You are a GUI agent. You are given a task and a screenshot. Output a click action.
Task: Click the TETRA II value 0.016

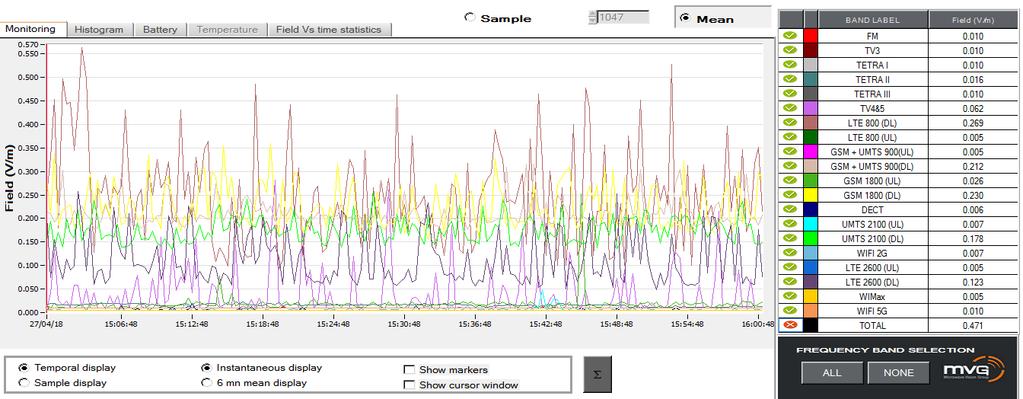[972, 79]
